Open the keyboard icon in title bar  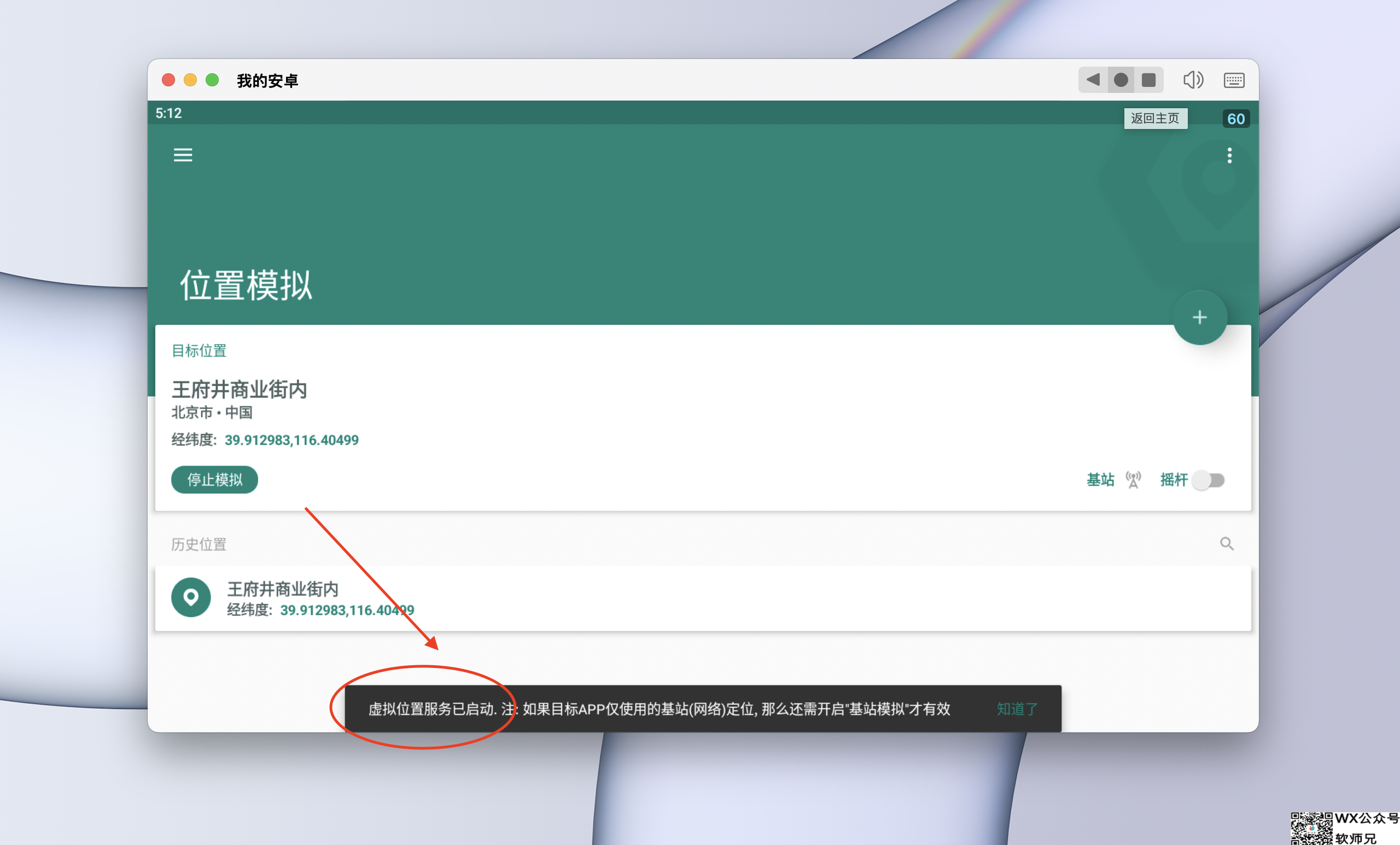[1234, 80]
